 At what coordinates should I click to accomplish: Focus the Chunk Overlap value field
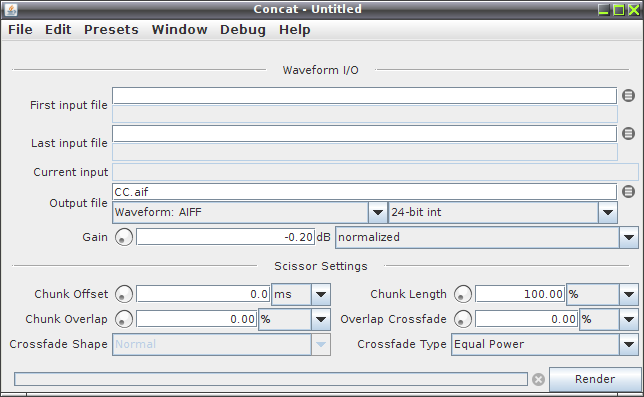pyautogui.click(x=197, y=319)
